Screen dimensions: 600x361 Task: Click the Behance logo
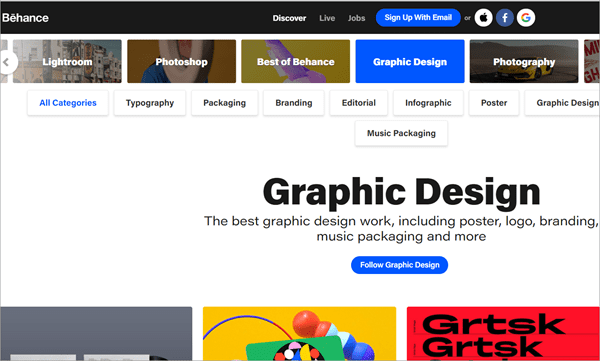coord(25,18)
